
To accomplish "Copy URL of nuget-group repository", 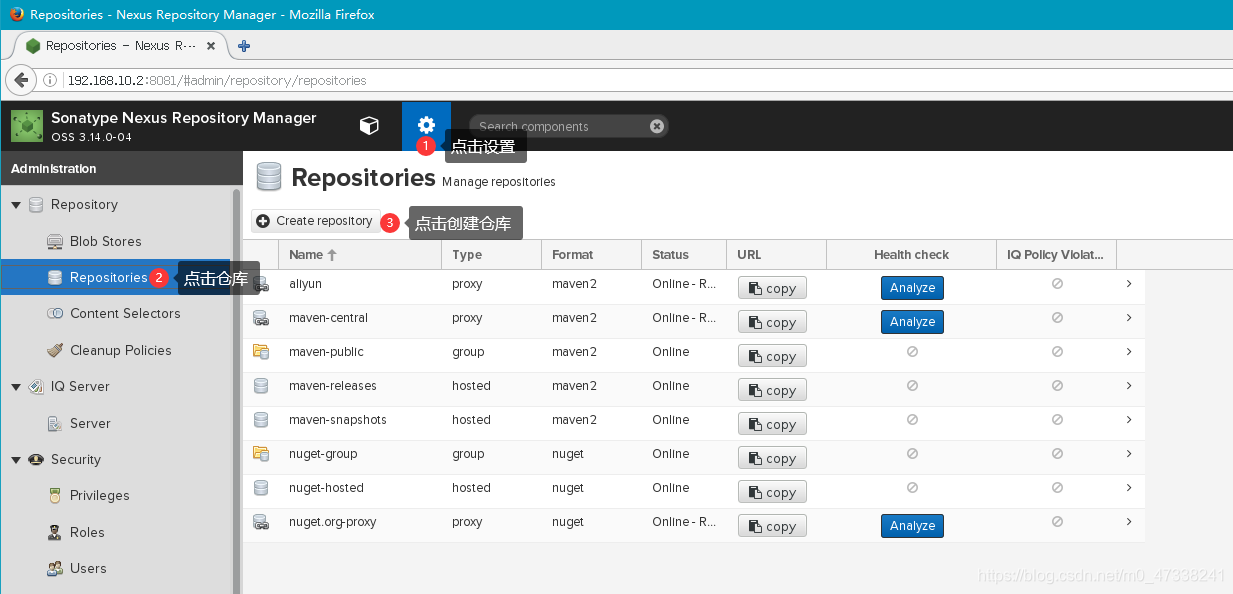I will pyautogui.click(x=772, y=458).
